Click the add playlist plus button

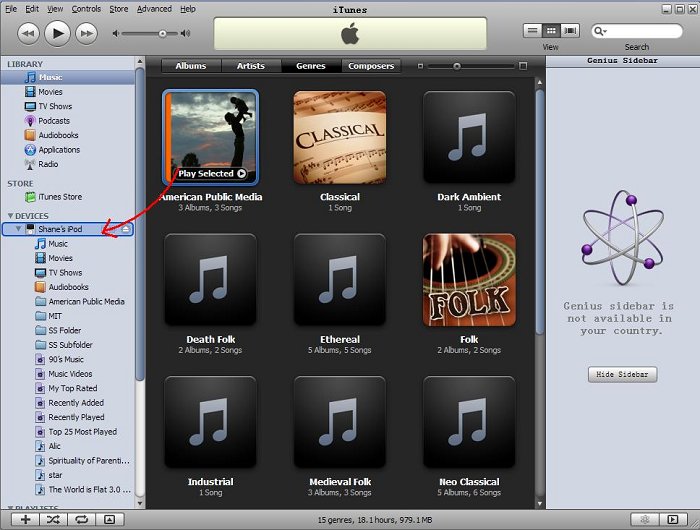[25, 519]
